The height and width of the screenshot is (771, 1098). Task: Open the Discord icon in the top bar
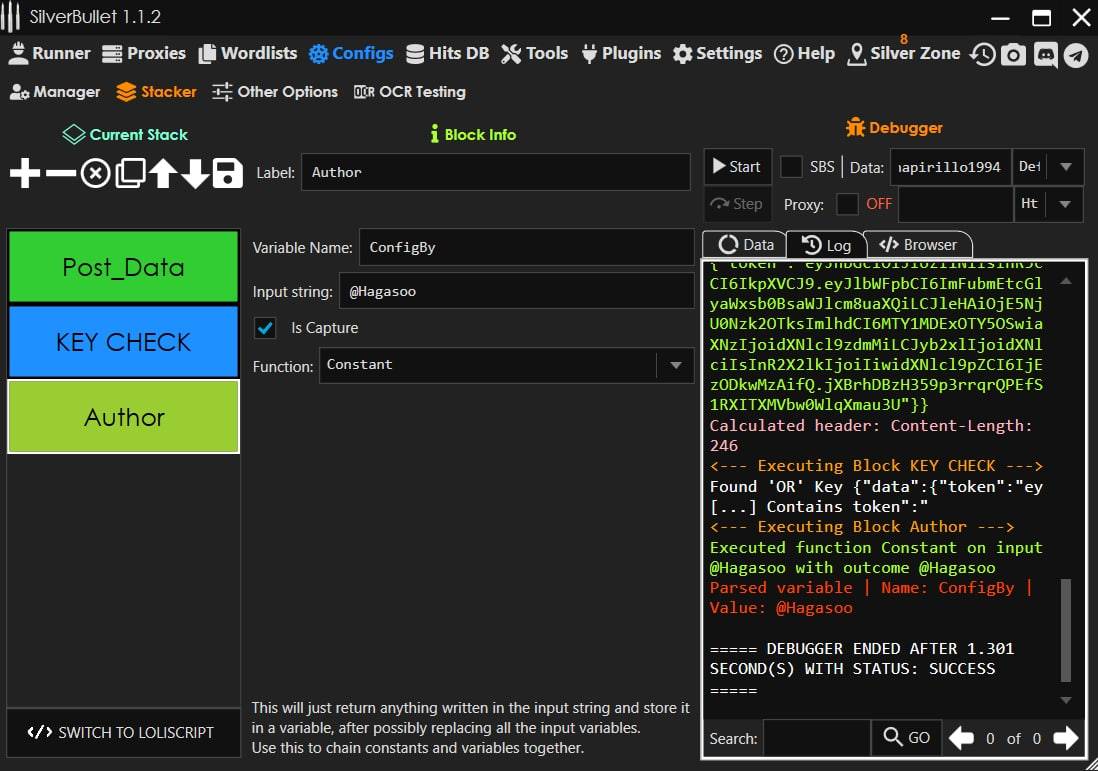(1045, 55)
